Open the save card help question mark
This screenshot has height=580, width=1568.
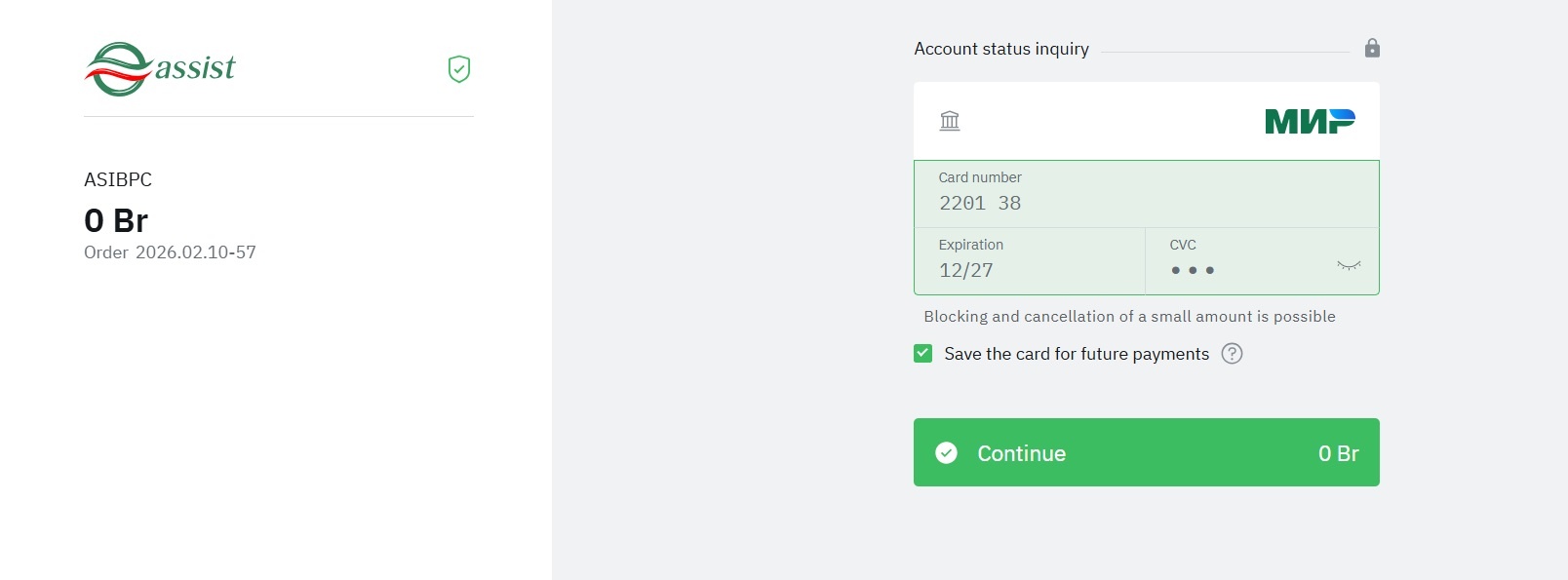1232,354
